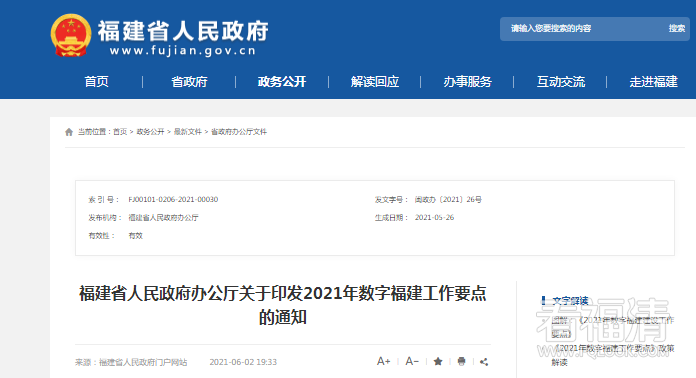The width and height of the screenshot is (696, 378).
Task: Click the home icon in breadcrumb
Action: 69,132
